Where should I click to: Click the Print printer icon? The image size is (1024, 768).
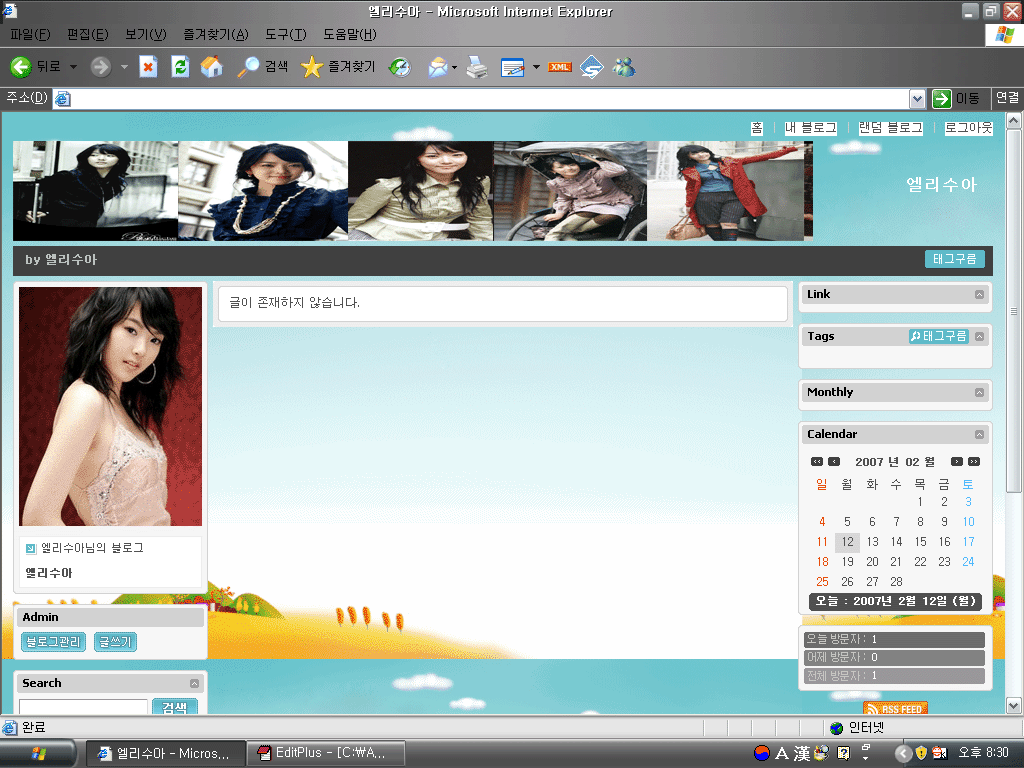pos(477,67)
